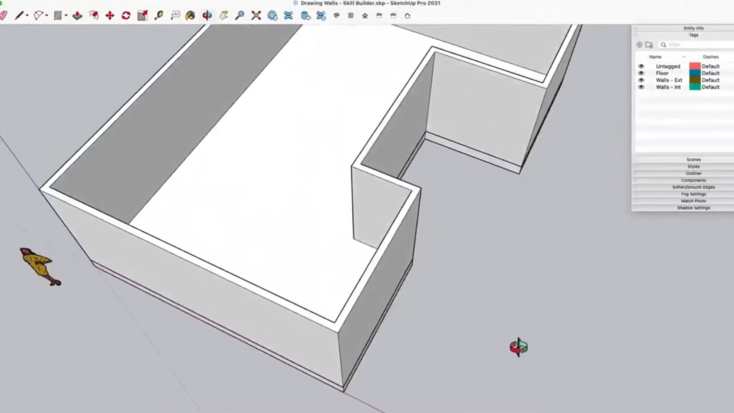The height and width of the screenshot is (413, 734).
Task: Click the Walls - Int green swatch
Action: click(695, 87)
